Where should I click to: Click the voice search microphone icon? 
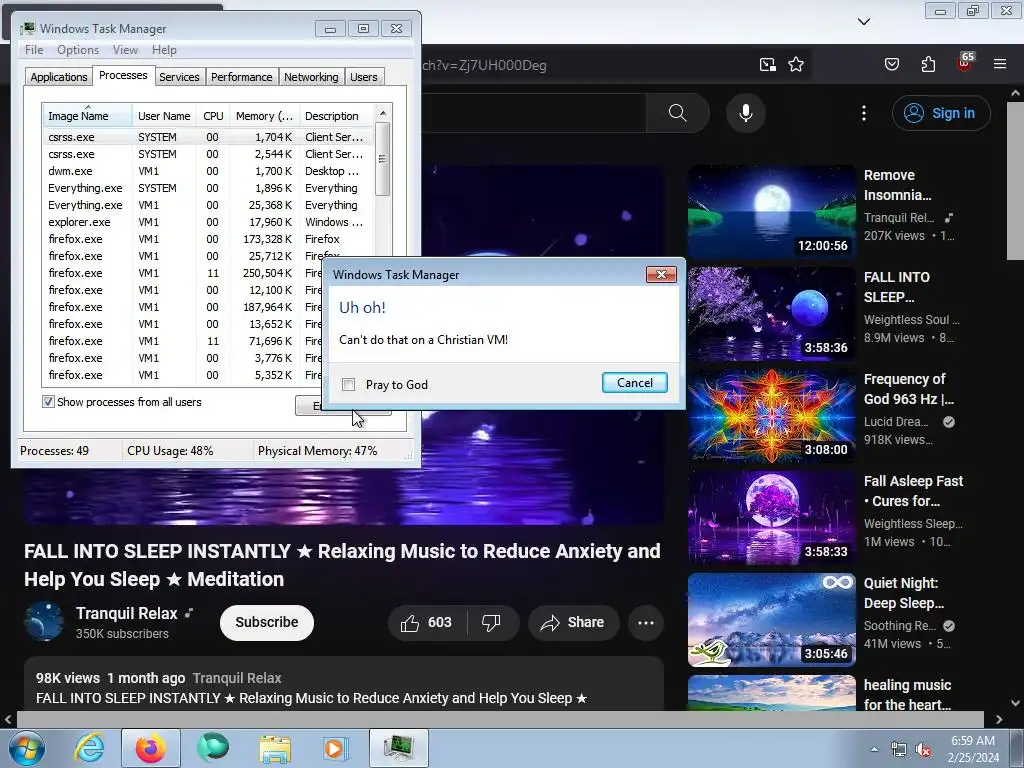point(746,113)
